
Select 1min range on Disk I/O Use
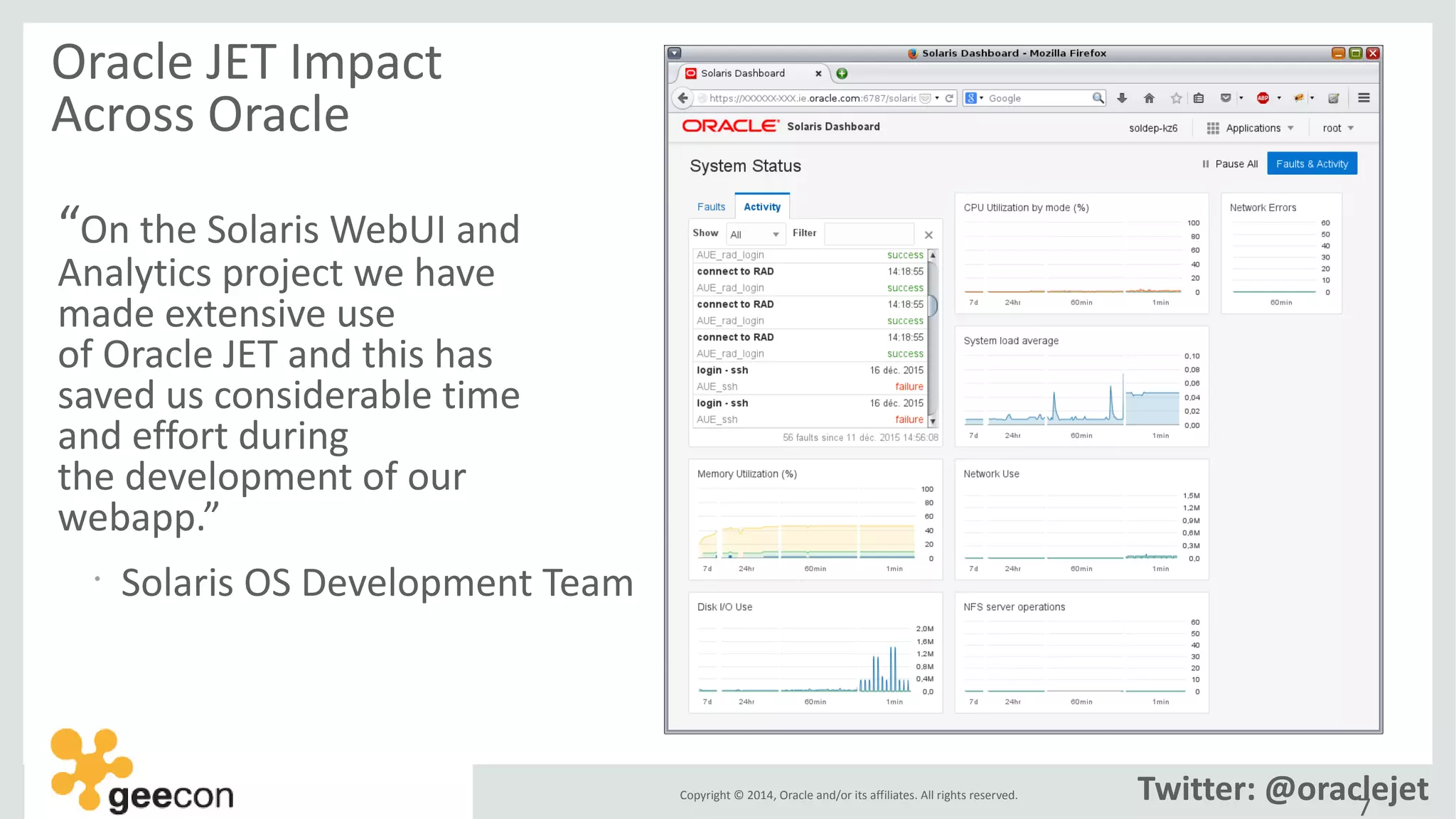click(x=894, y=702)
